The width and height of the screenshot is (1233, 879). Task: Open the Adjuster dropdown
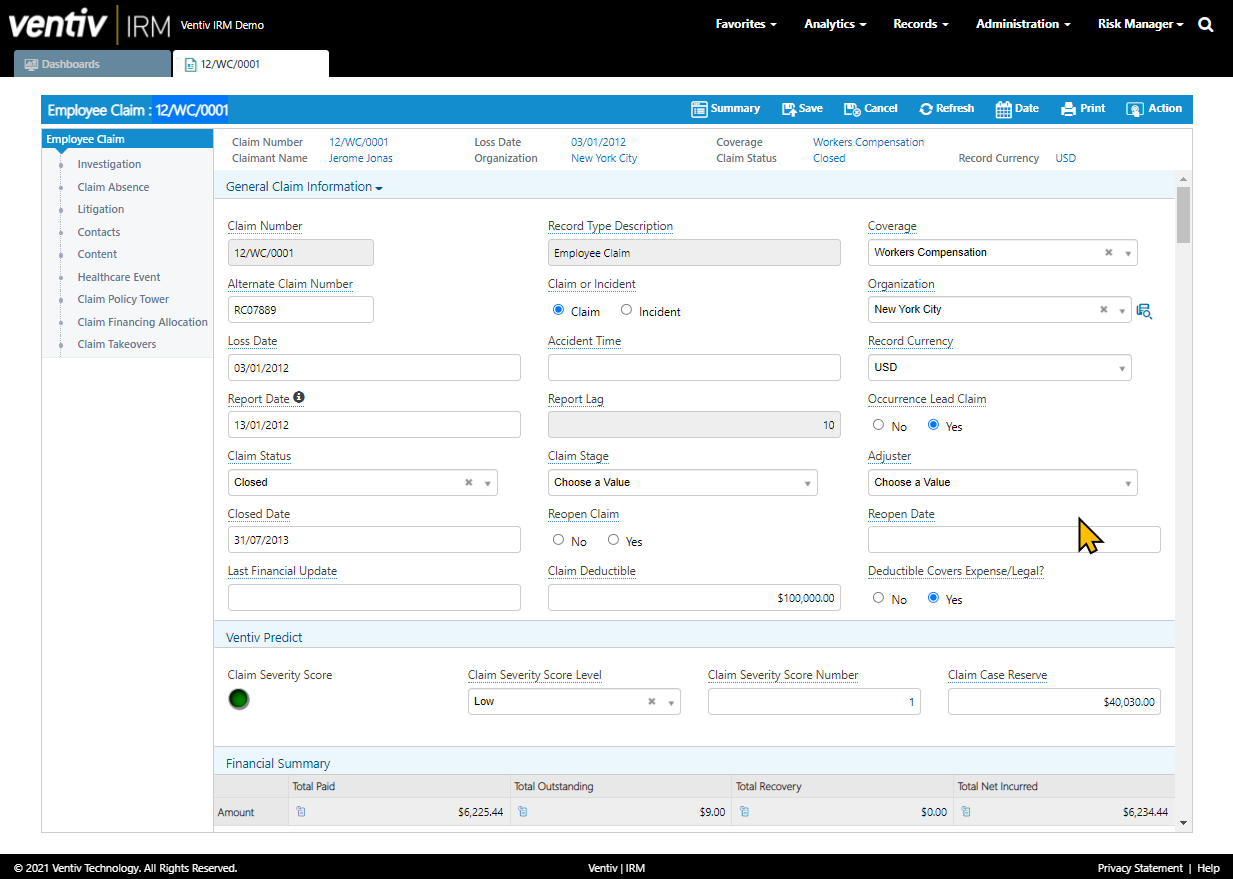click(x=1002, y=483)
